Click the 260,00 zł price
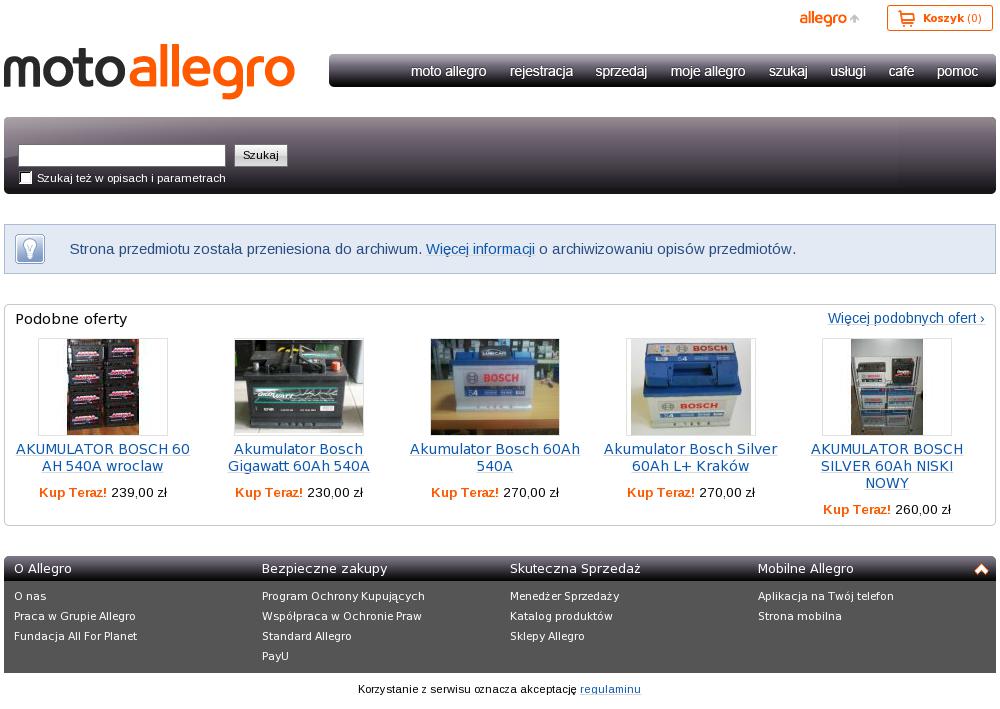Image resolution: width=1000 pixels, height=709 pixels. (923, 510)
